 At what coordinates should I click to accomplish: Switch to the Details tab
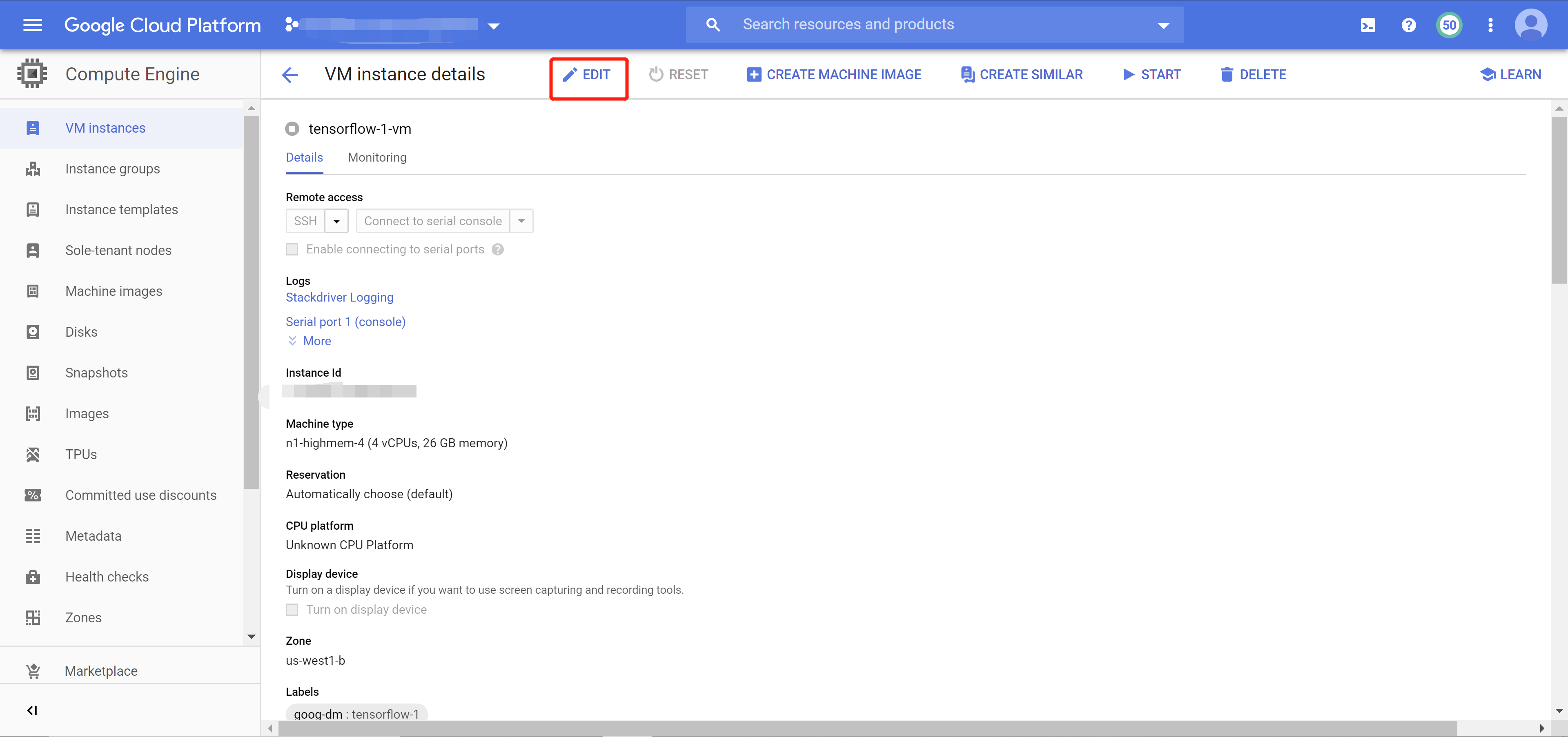tap(304, 158)
